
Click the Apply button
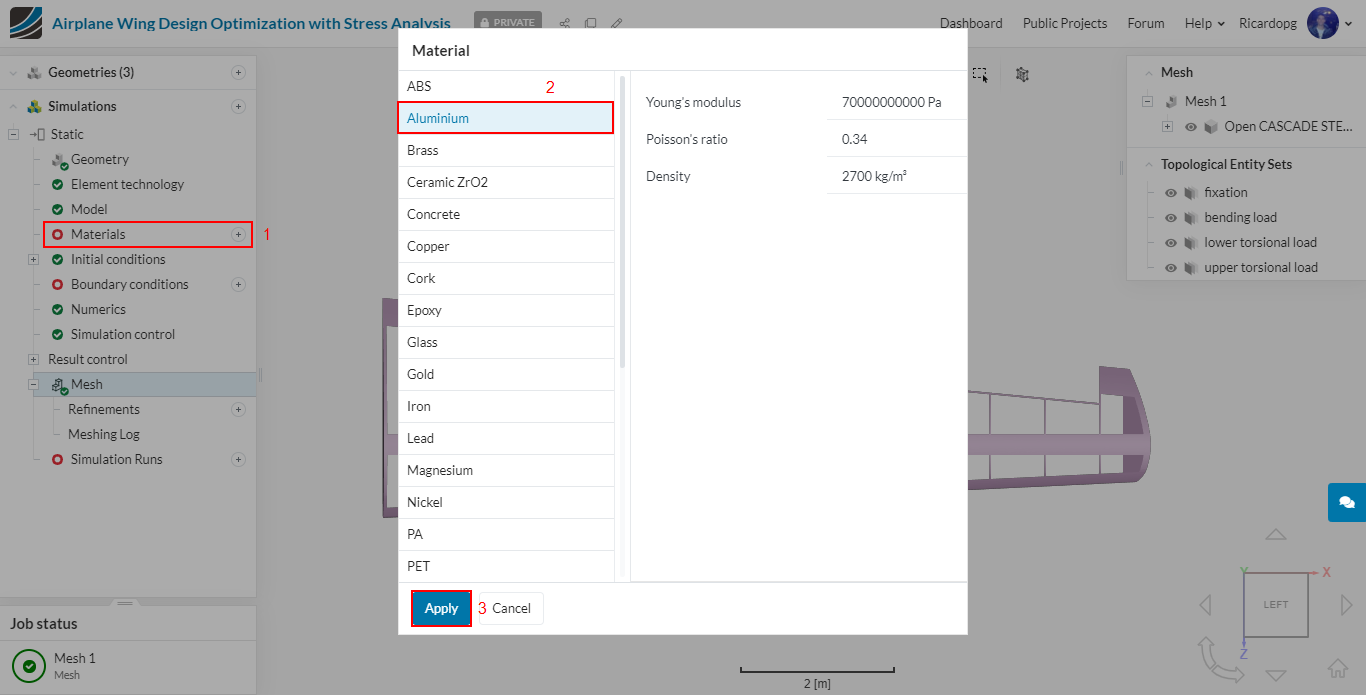point(441,608)
